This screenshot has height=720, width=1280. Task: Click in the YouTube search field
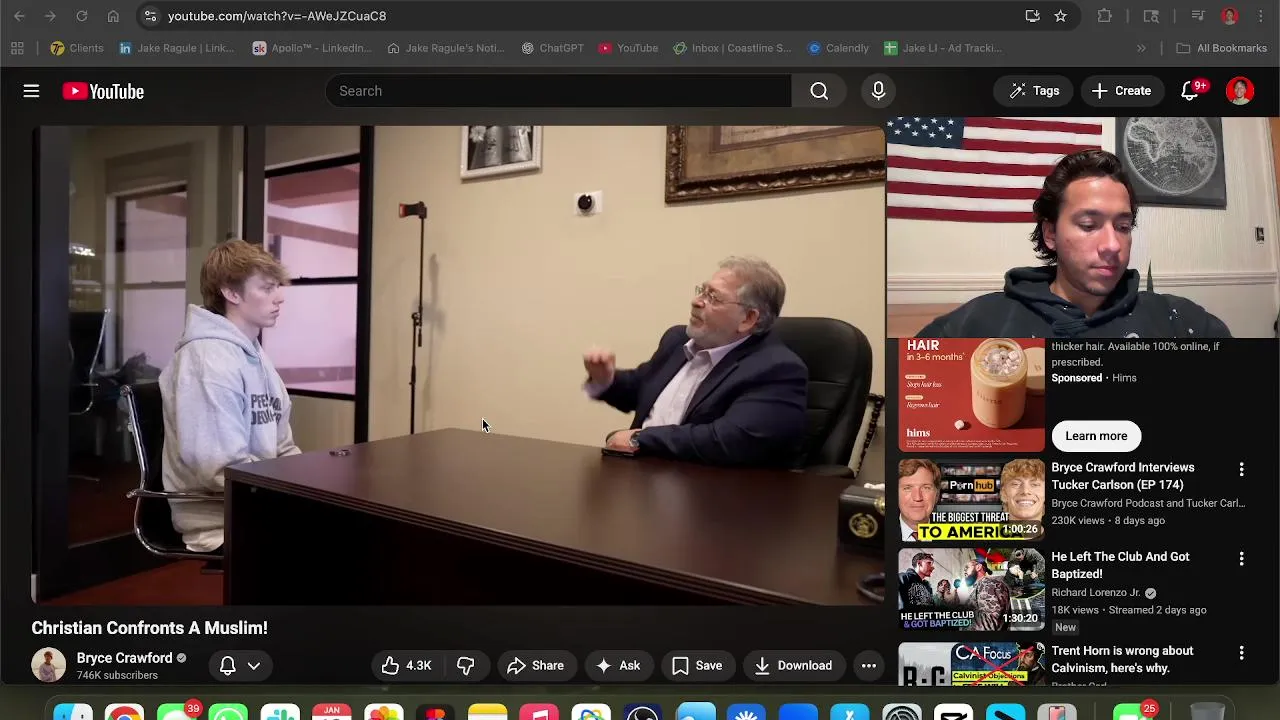(558, 91)
